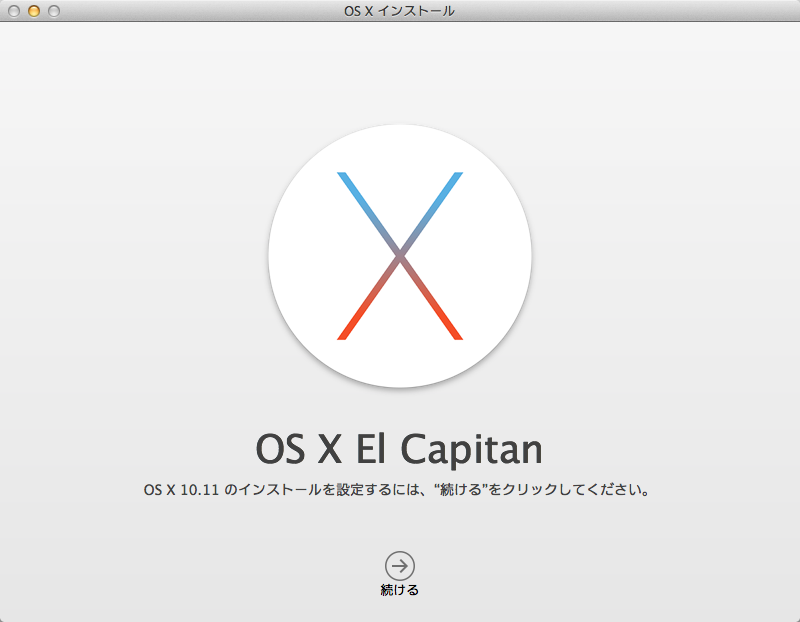Click the continue arrow icon

[x=399, y=565]
